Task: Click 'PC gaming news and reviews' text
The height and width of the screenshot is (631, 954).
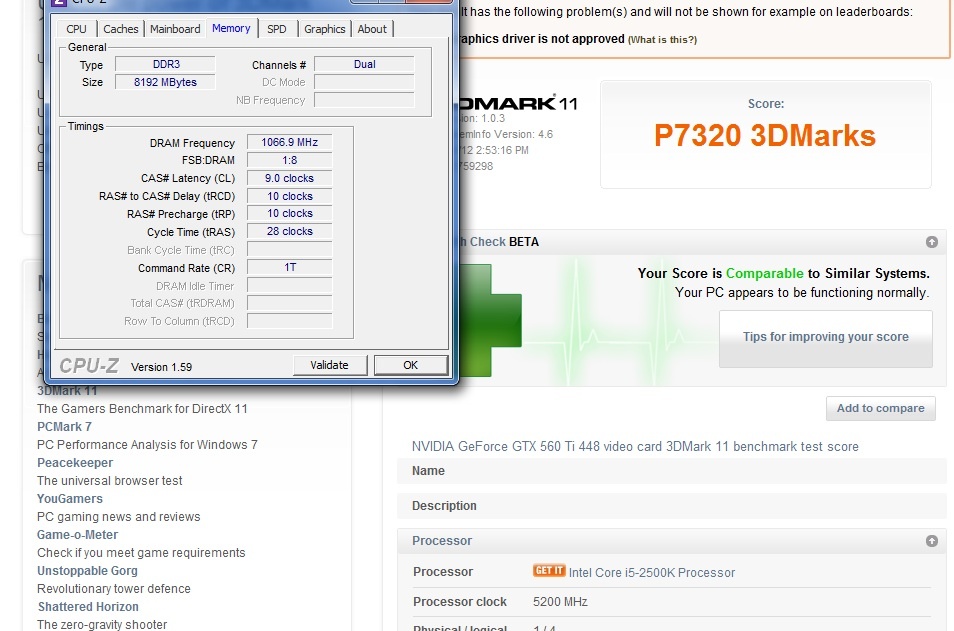Action: (119, 517)
